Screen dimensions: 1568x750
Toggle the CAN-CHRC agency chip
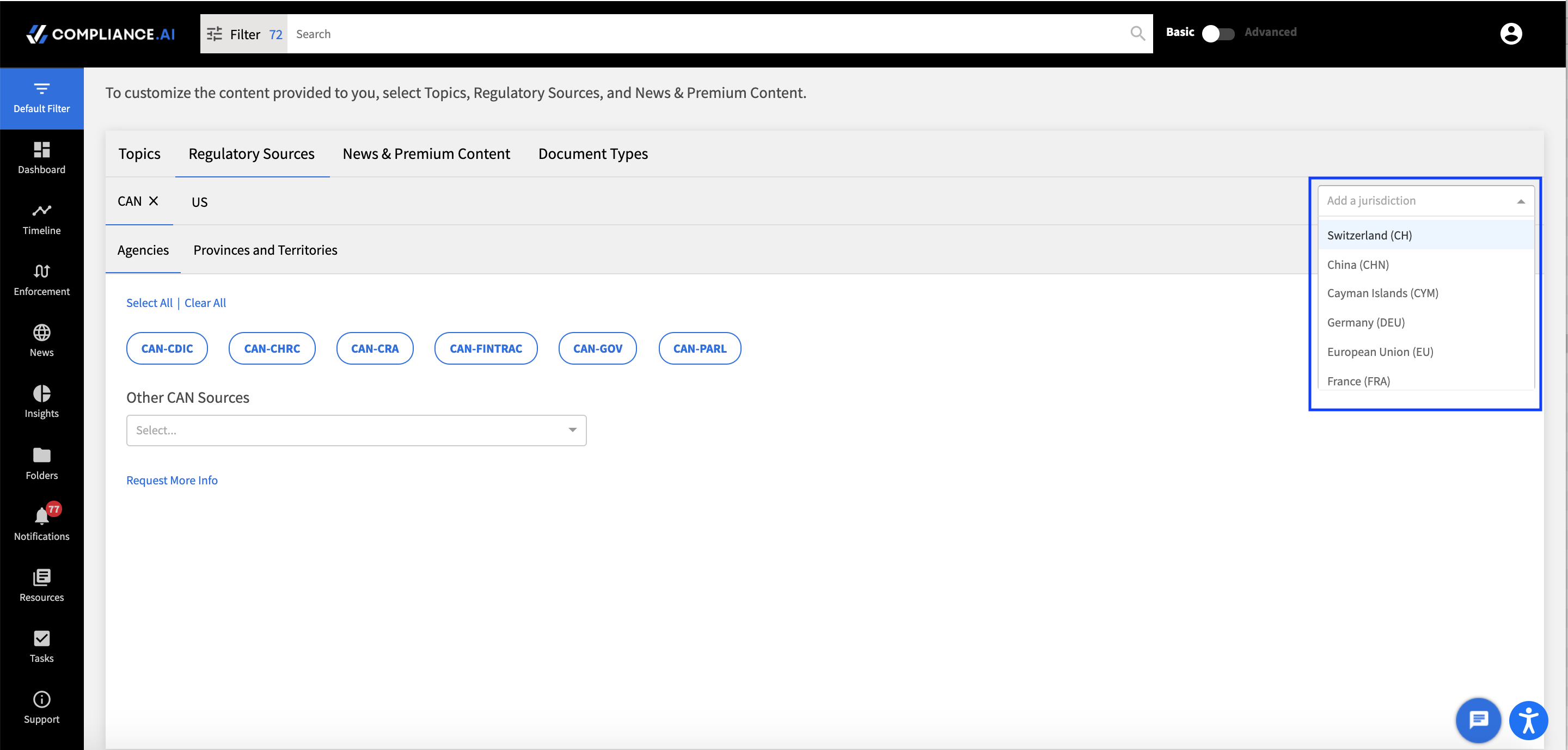pos(272,348)
